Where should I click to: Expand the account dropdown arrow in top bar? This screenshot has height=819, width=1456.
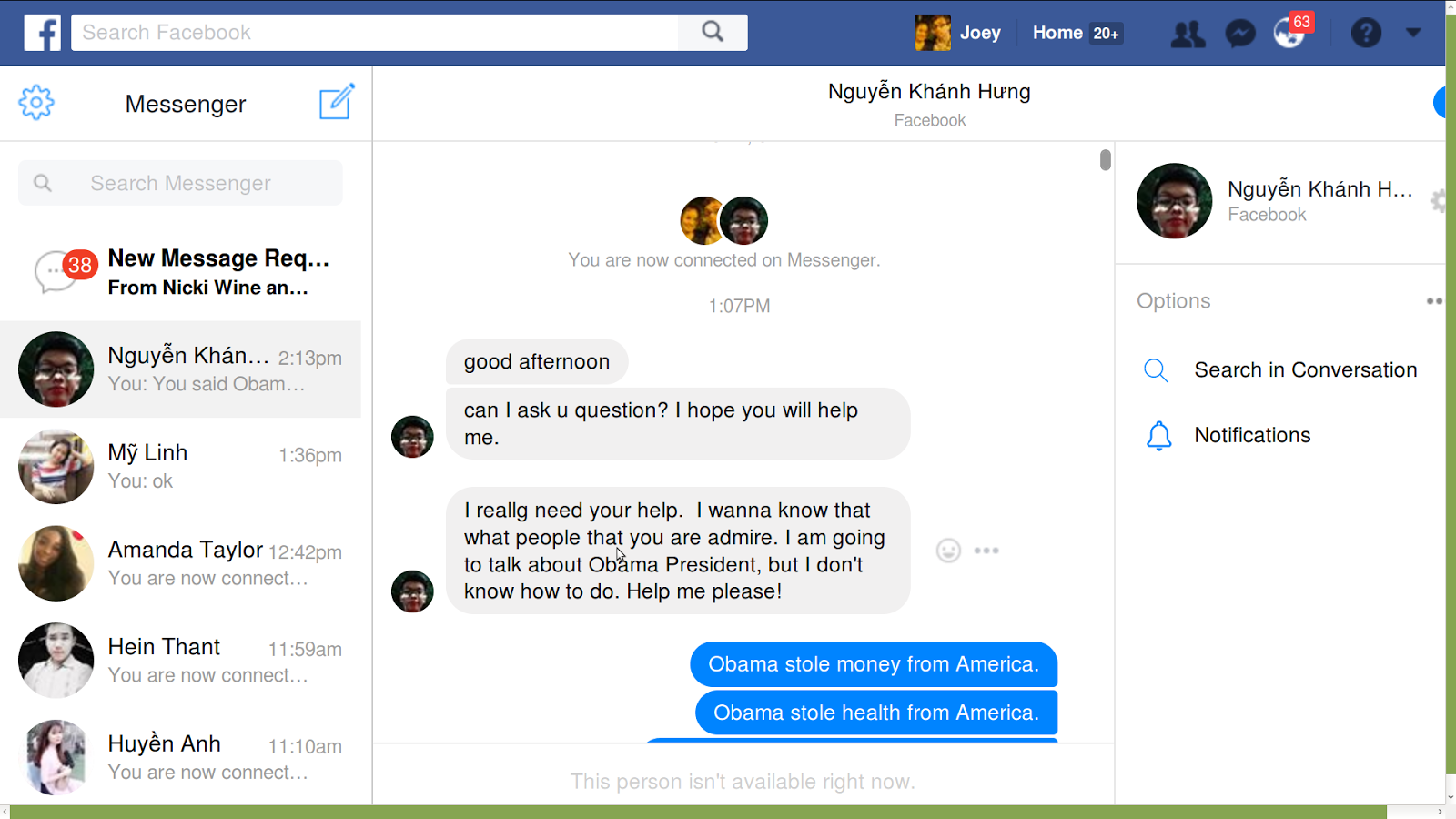pyautogui.click(x=1413, y=33)
